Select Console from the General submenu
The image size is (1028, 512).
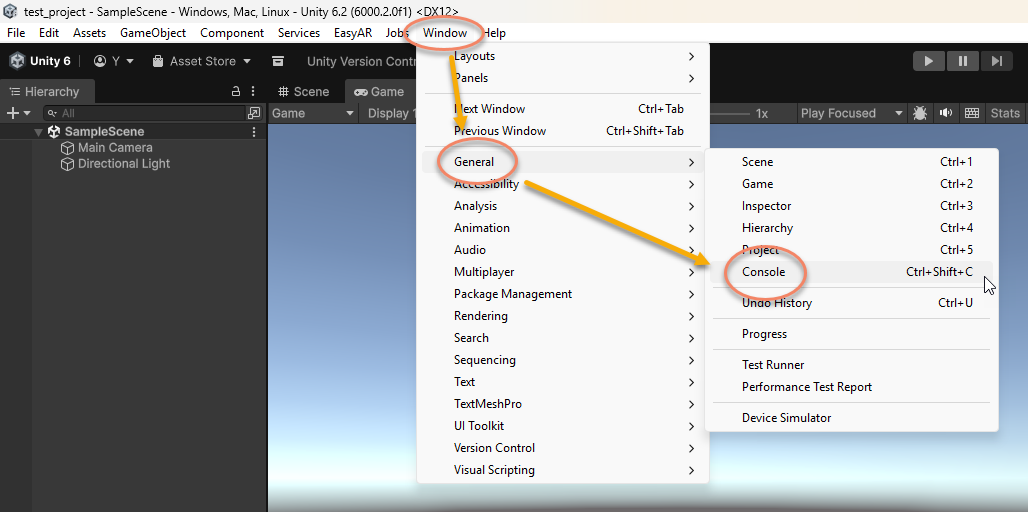(x=763, y=272)
